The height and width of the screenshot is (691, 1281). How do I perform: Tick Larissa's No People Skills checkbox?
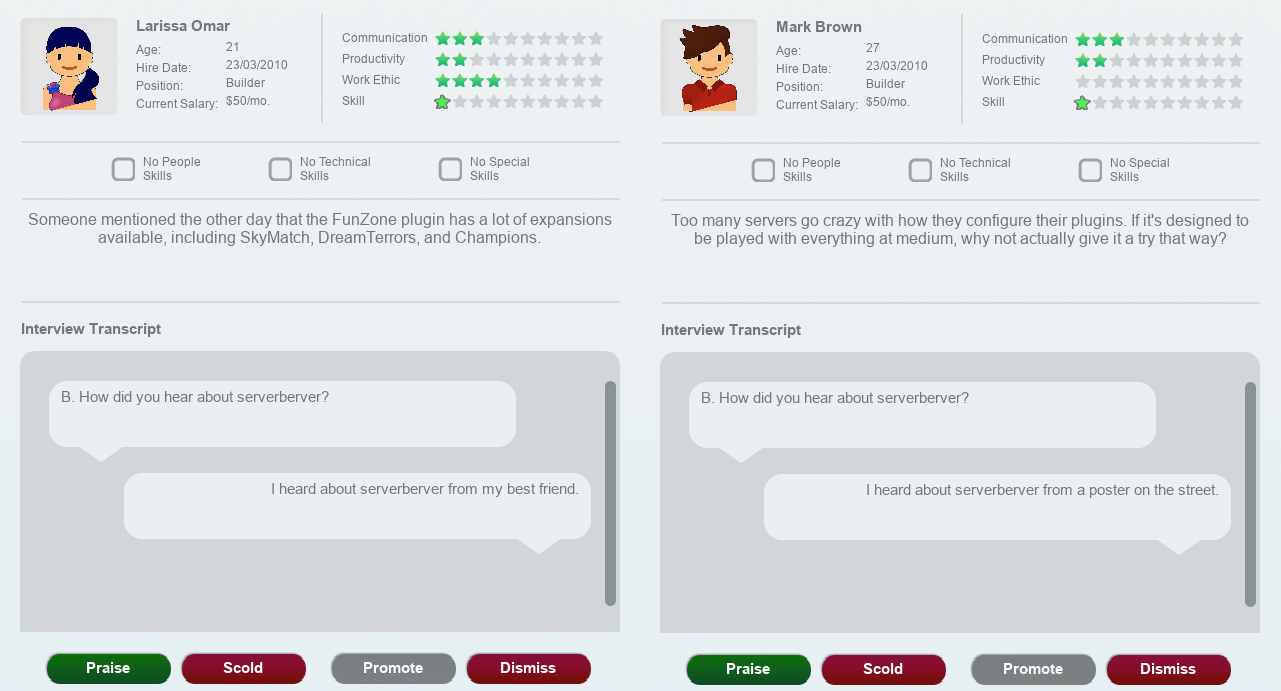124,169
